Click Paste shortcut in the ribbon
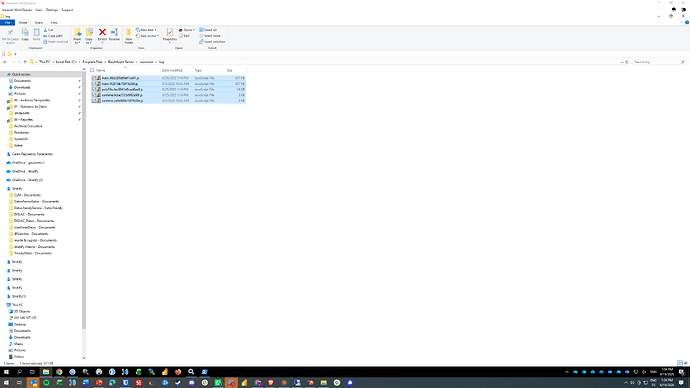 pyautogui.click(x=56, y=42)
